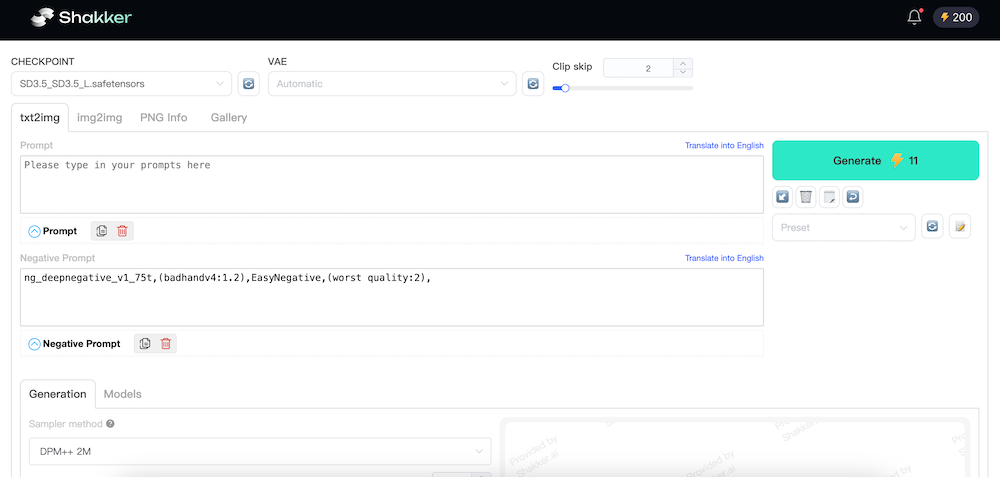Collapse the Negative Prompt section chevron
1000x477 pixels.
tap(34, 344)
